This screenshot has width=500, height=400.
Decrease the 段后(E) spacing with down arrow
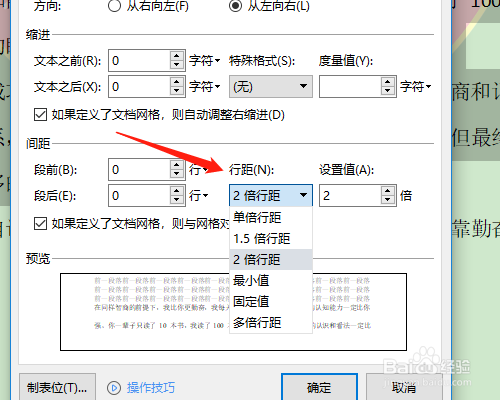pos(177,200)
